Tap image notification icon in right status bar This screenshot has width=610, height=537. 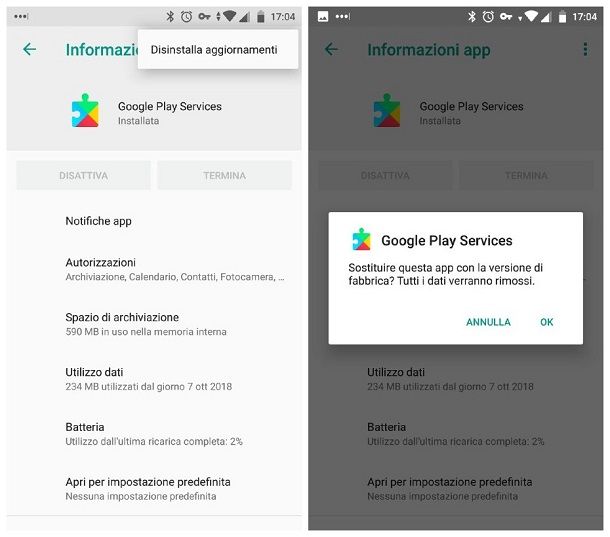(x=323, y=17)
